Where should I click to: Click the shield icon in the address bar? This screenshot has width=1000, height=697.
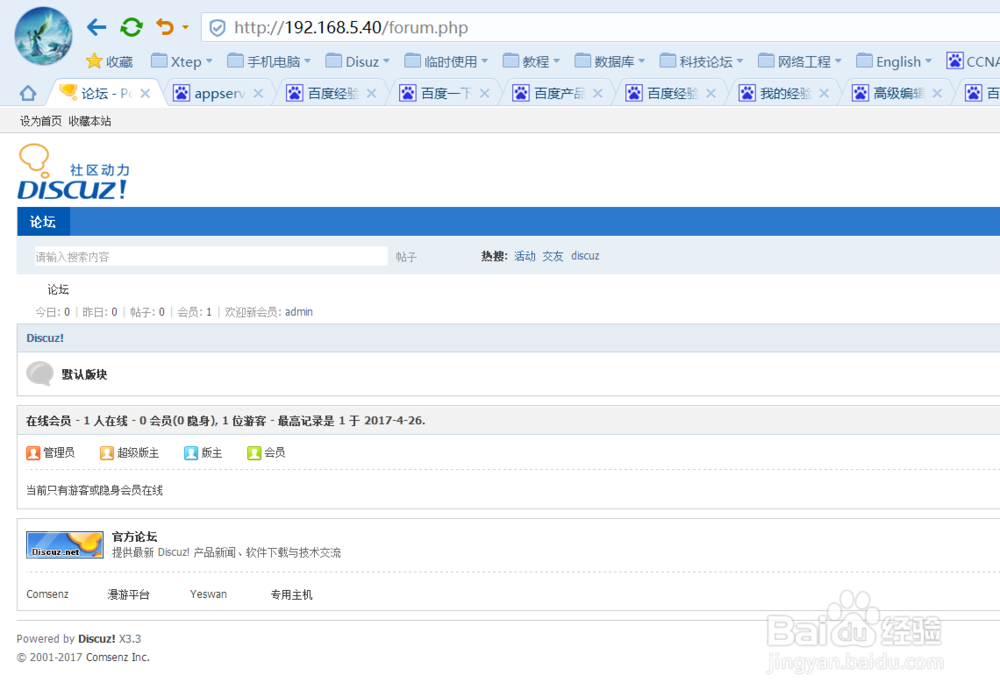(x=216, y=27)
